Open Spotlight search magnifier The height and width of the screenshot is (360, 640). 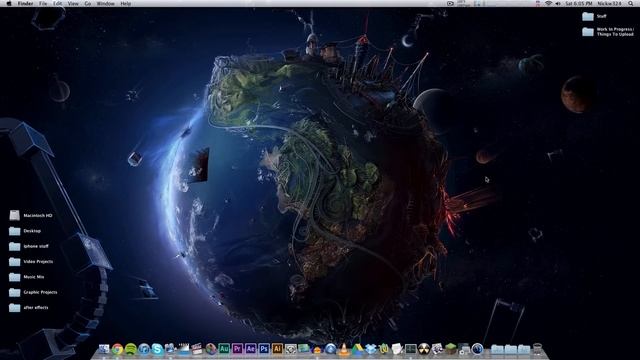[x=631, y=3]
